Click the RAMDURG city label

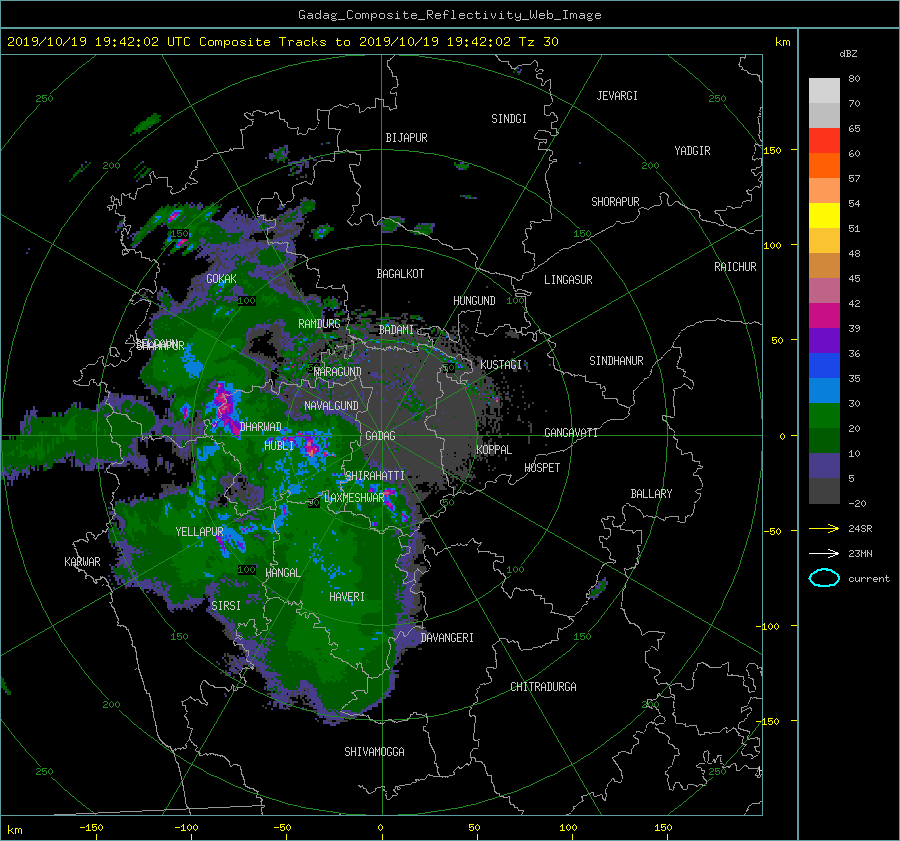coord(319,324)
